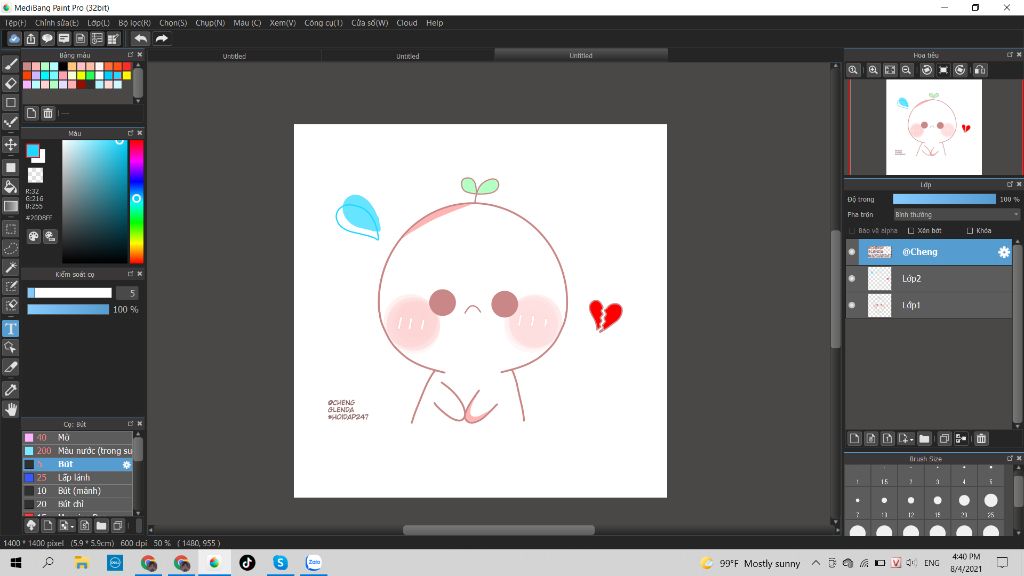This screenshot has width=1024, height=576.
Task: Click rotate right icon in navigator panel
Action: (x=960, y=70)
